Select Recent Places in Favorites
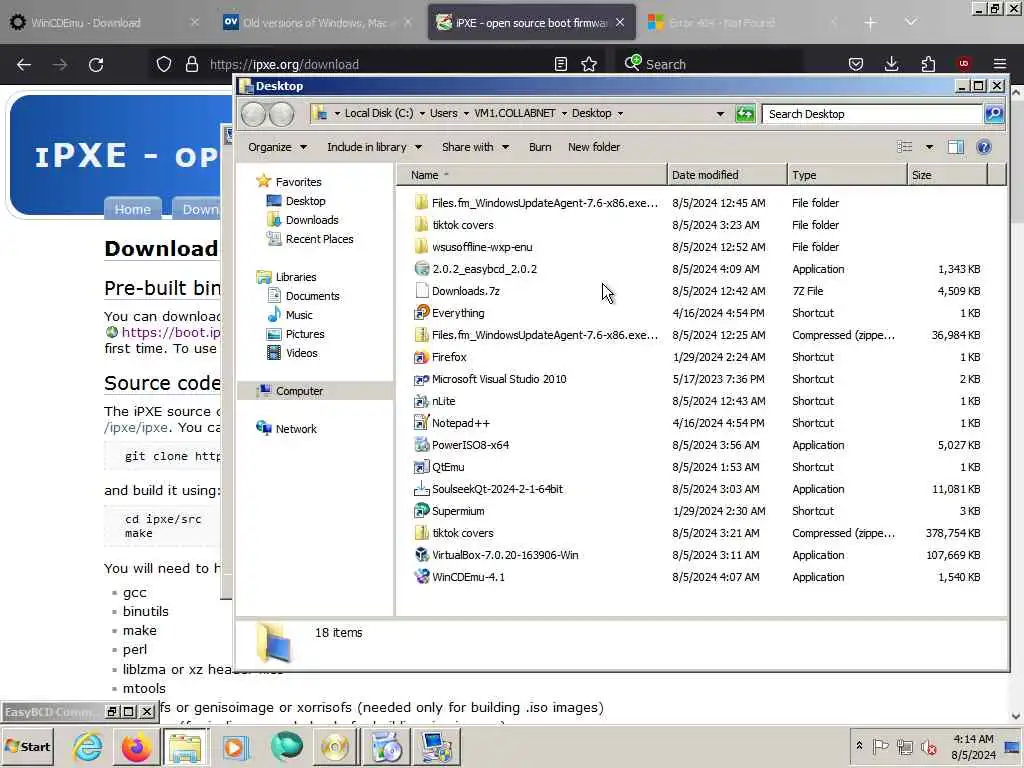The width and height of the screenshot is (1024, 768). 319,239
